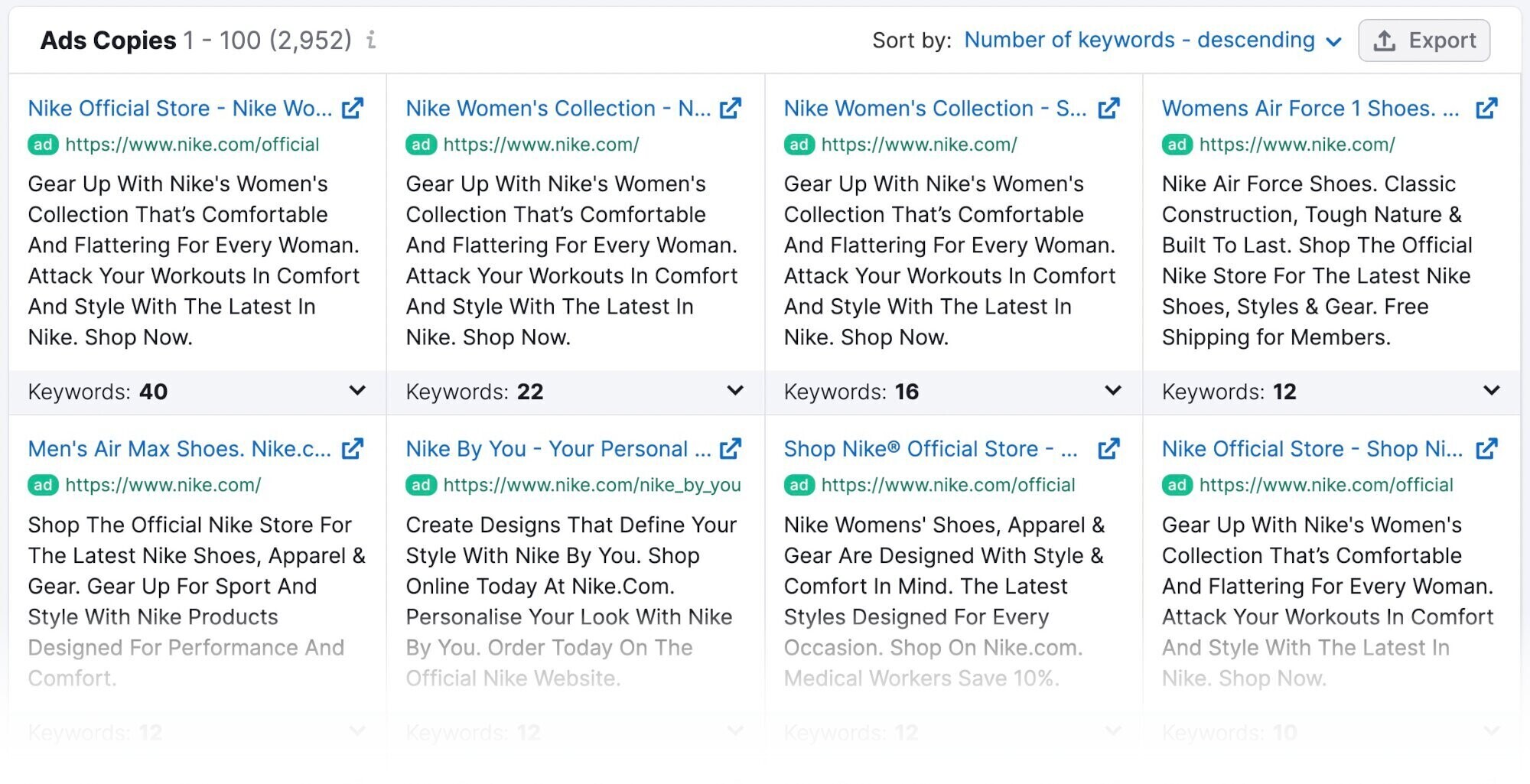Open external link for Womens Air Force 1 Shoes ad
Viewport: 1530px width, 784px height.
click(1486, 109)
